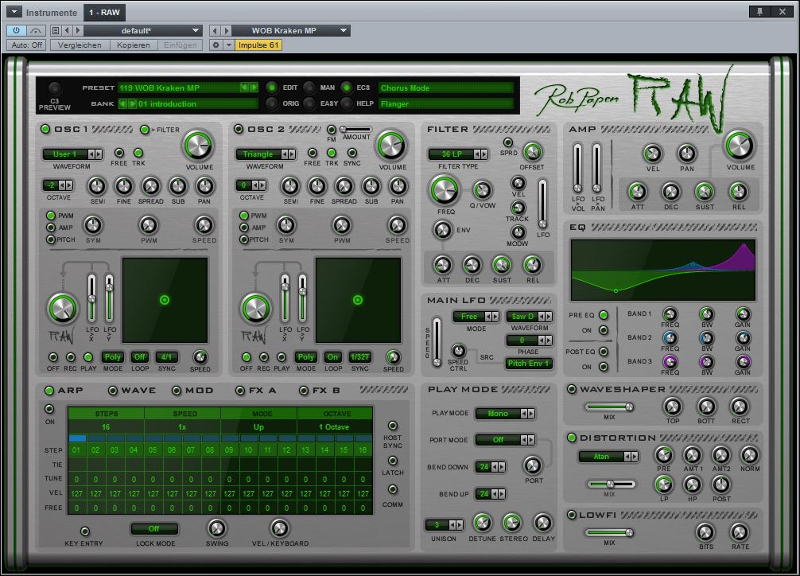Image resolution: width=800 pixels, height=576 pixels.
Task: Enable the Waveshaper LED
Action: pos(572,389)
